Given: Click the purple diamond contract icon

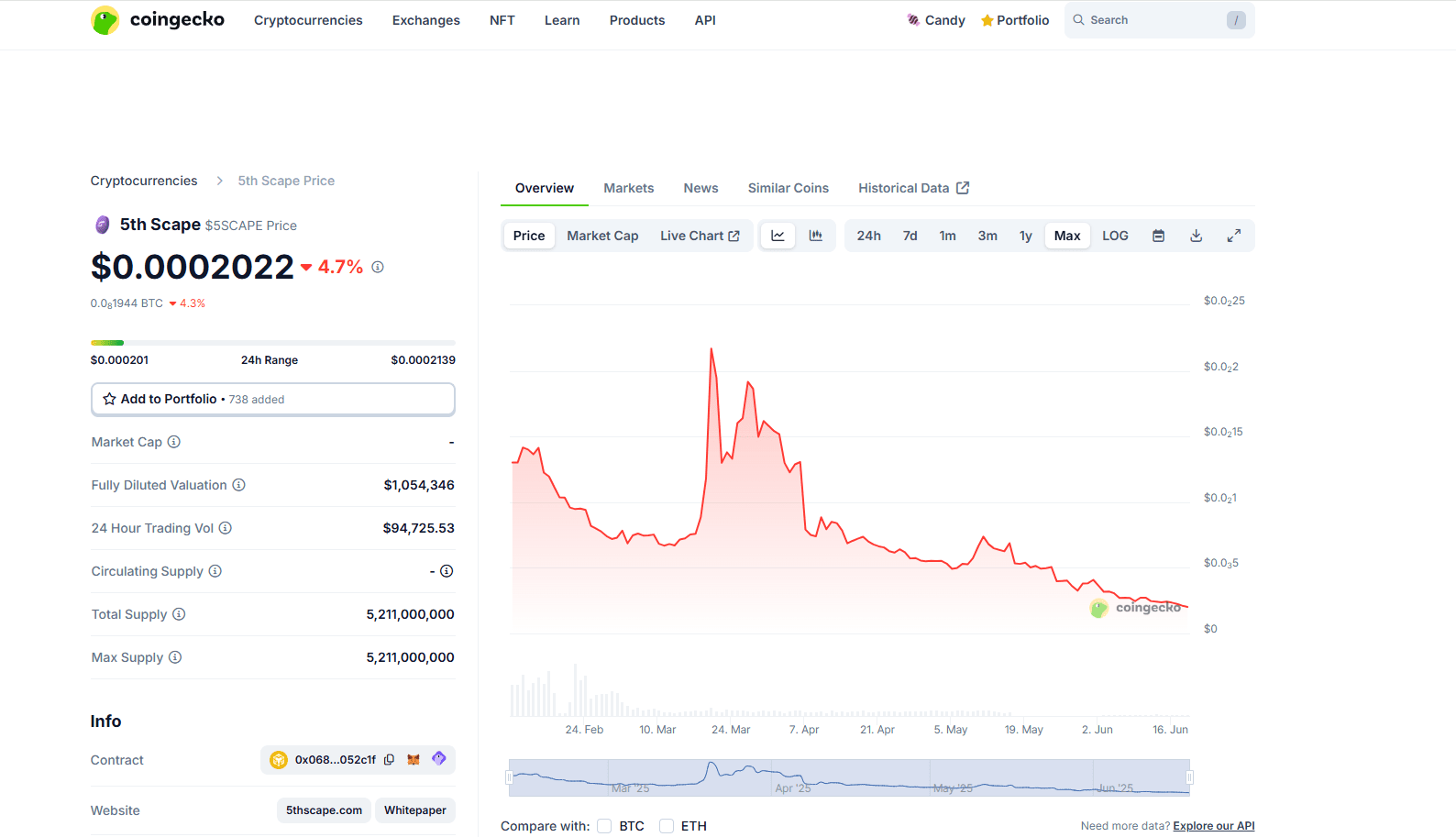Looking at the screenshot, I should click(x=439, y=759).
